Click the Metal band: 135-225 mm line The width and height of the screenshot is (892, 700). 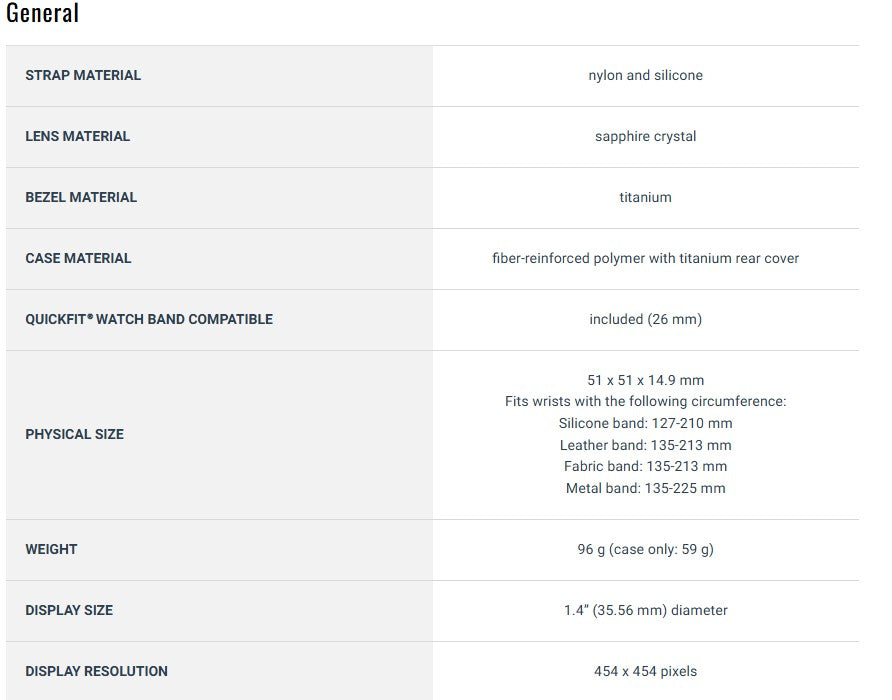(x=645, y=488)
